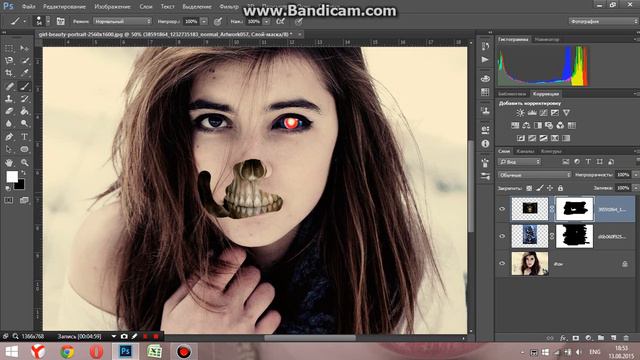Viewport: 640px width, 360px height.
Task: Toggle lock image pixels brush icon
Action: [540, 188]
